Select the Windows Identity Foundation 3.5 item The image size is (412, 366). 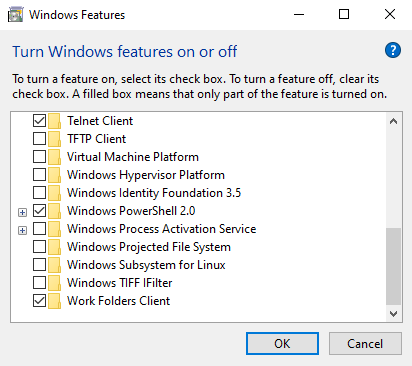tap(154, 193)
